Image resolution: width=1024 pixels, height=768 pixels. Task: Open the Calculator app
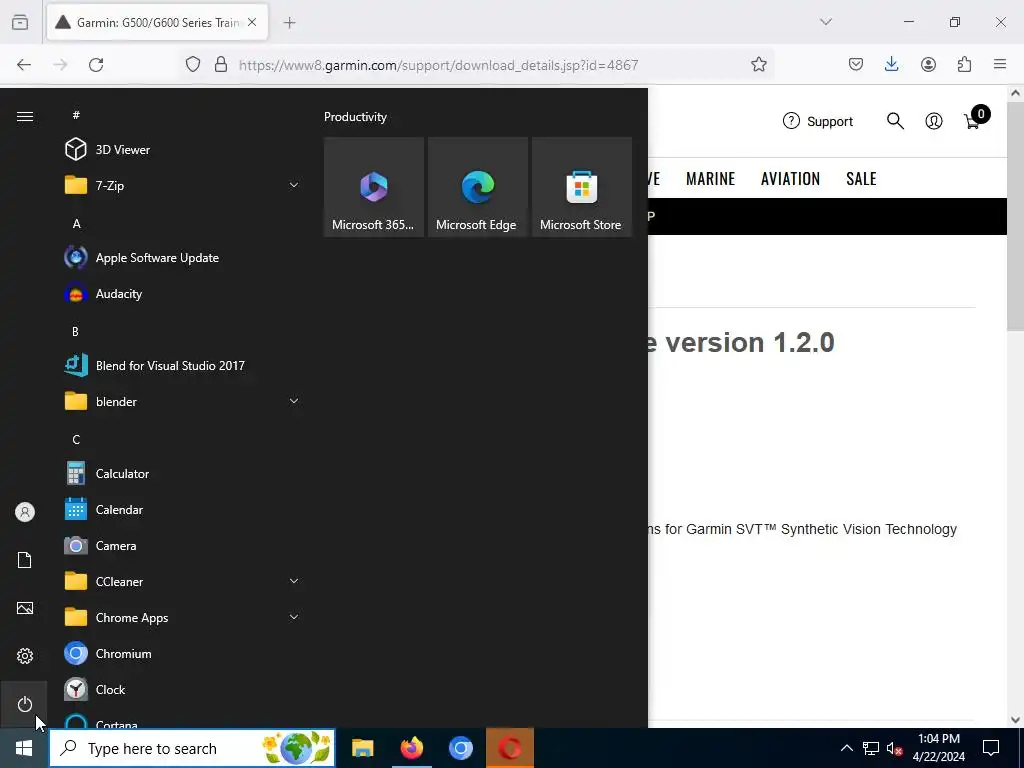[183, 473]
